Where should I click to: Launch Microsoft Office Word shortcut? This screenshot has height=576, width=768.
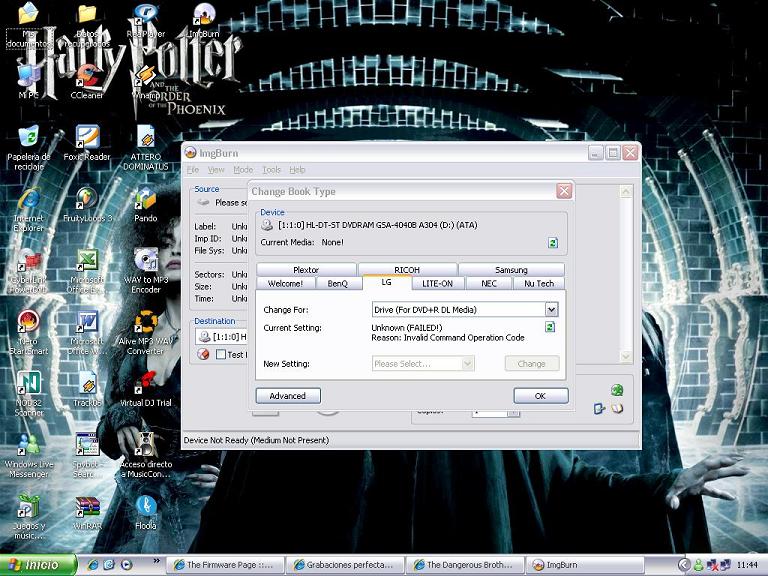coord(87,333)
